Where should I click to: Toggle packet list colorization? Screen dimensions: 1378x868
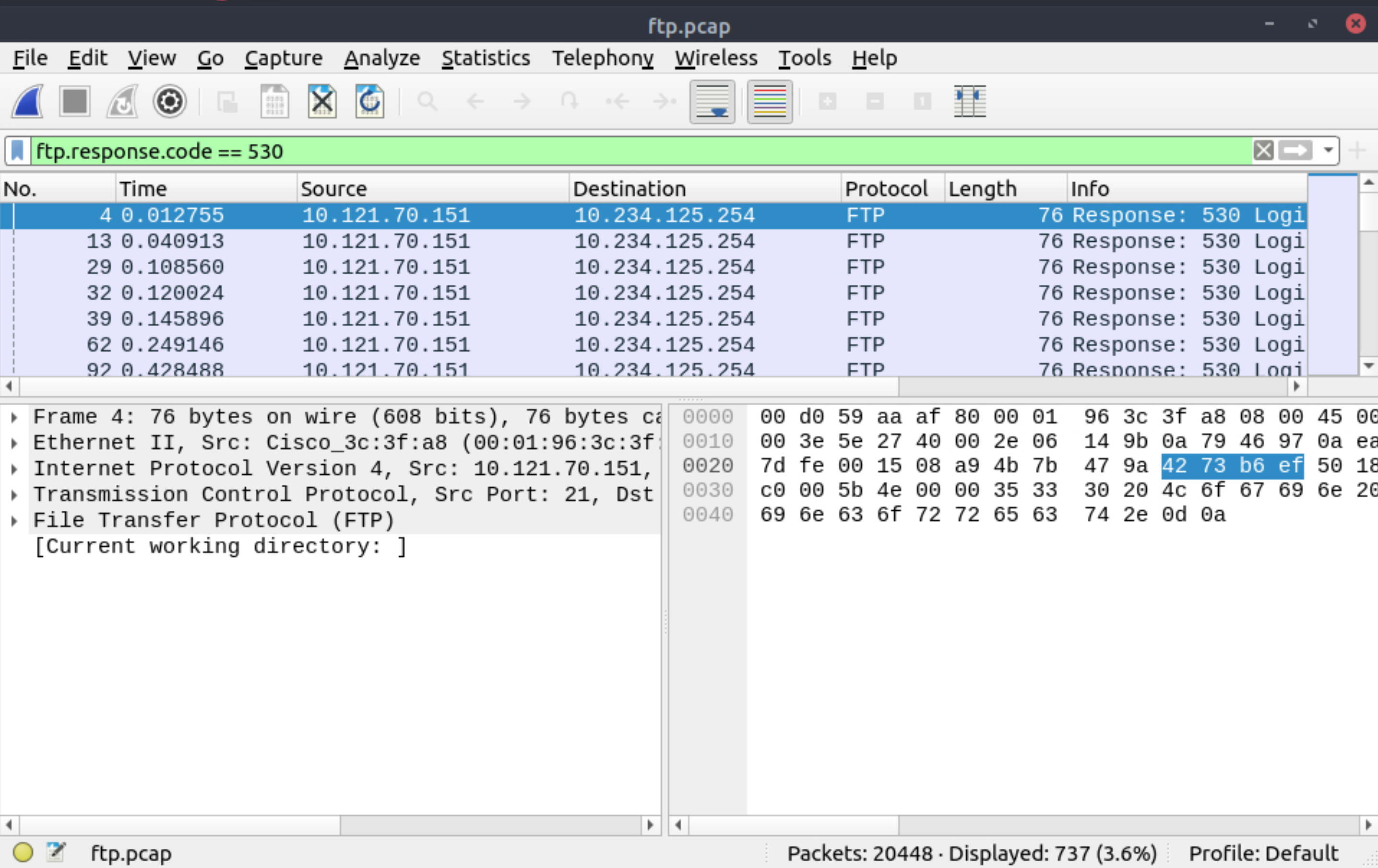click(770, 101)
